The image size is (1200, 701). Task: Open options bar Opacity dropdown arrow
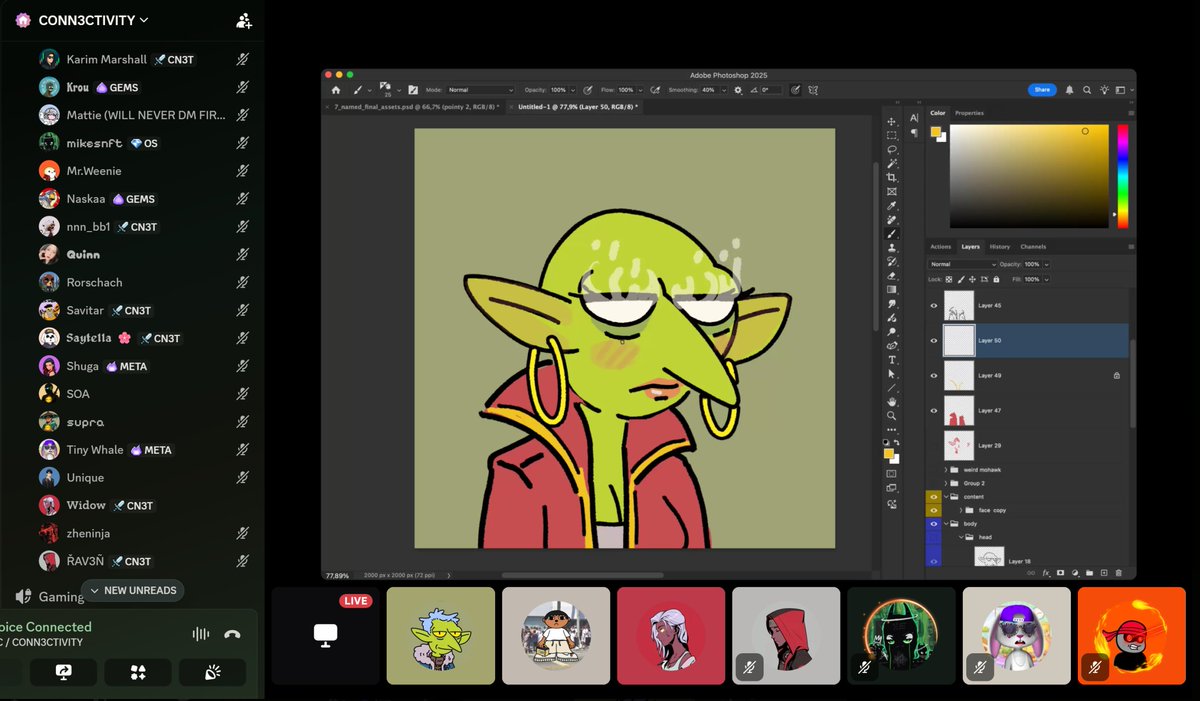tap(573, 89)
